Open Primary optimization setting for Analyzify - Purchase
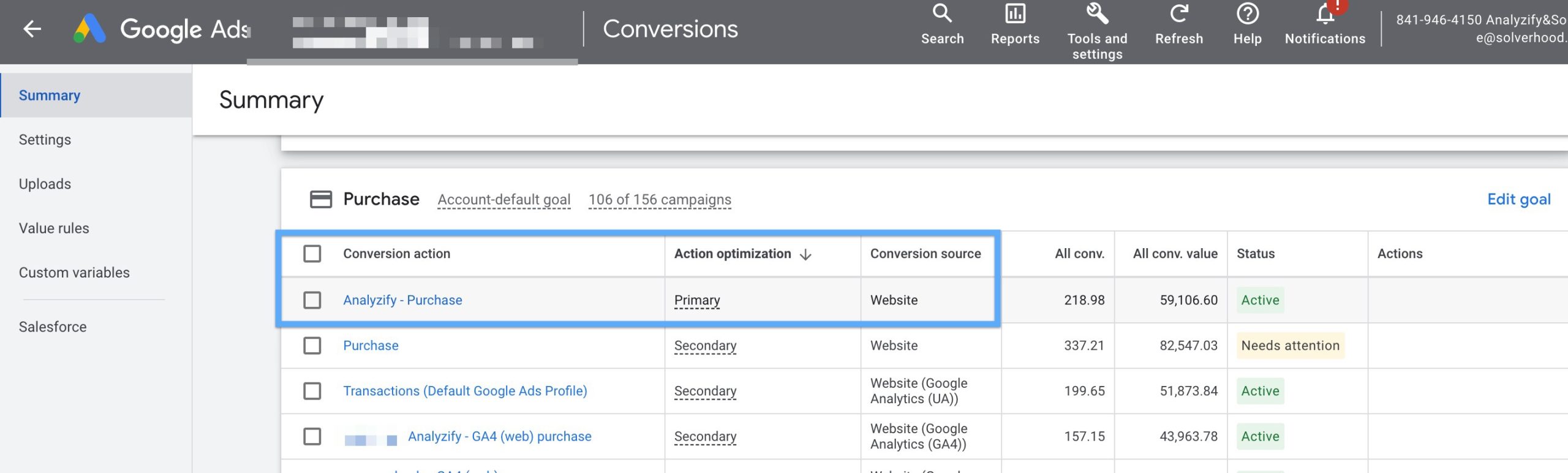This screenshot has width=1568, height=473. (697, 300)
